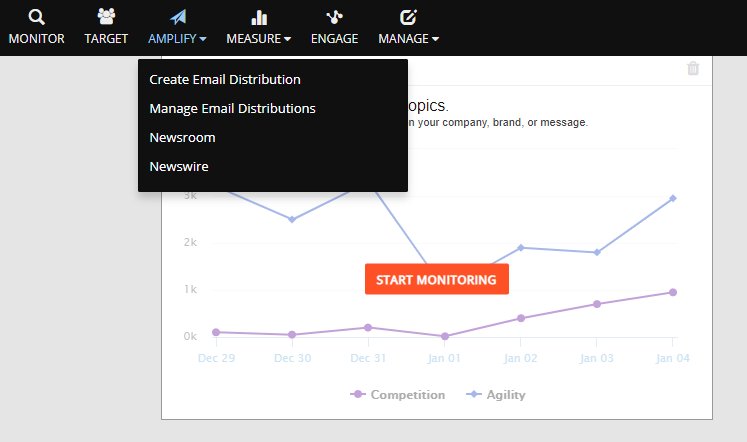Click the Measure bar chart icon
Screen dimensions: 747x442
[259, 18]
